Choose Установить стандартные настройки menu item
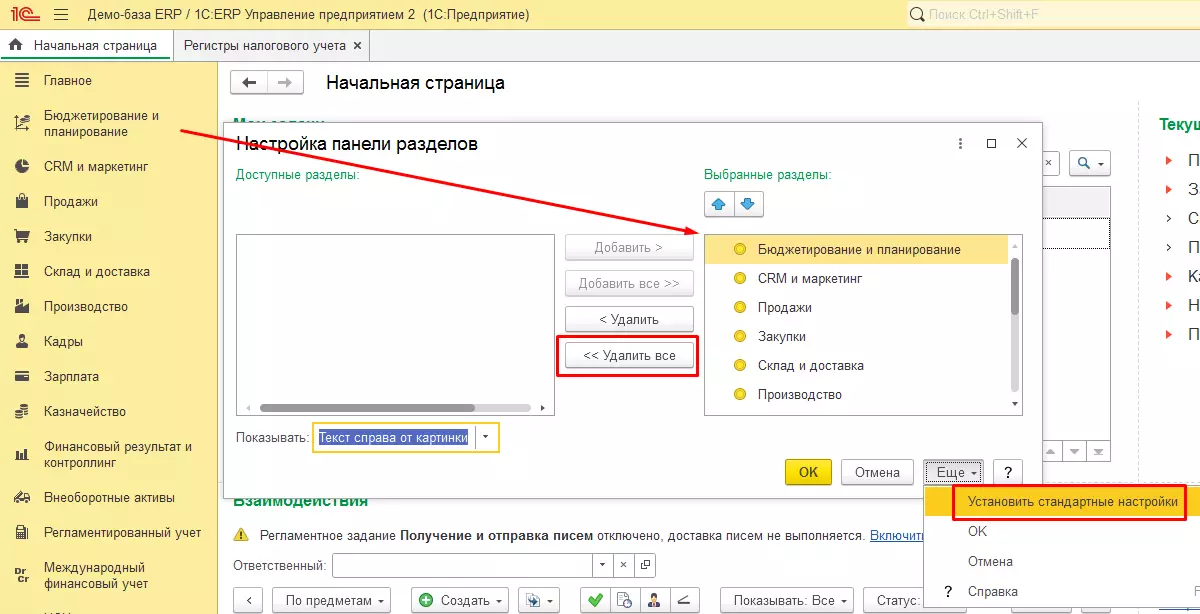Screen dimensions: 1200x614 pyautogui.click(x=1062, y=502)
